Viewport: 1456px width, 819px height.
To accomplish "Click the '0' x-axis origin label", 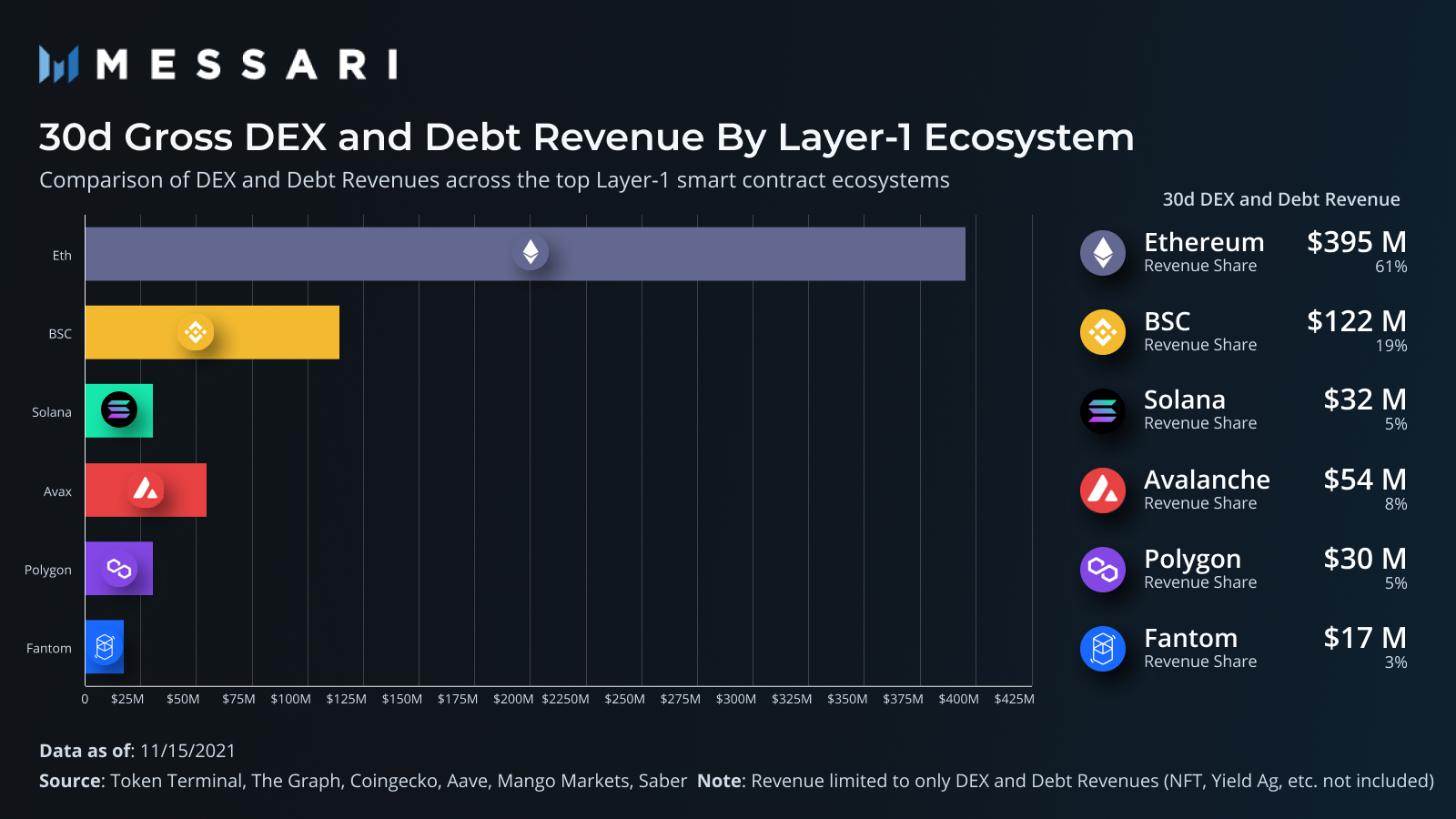I will pyautogui.click(x=85, y=699).
